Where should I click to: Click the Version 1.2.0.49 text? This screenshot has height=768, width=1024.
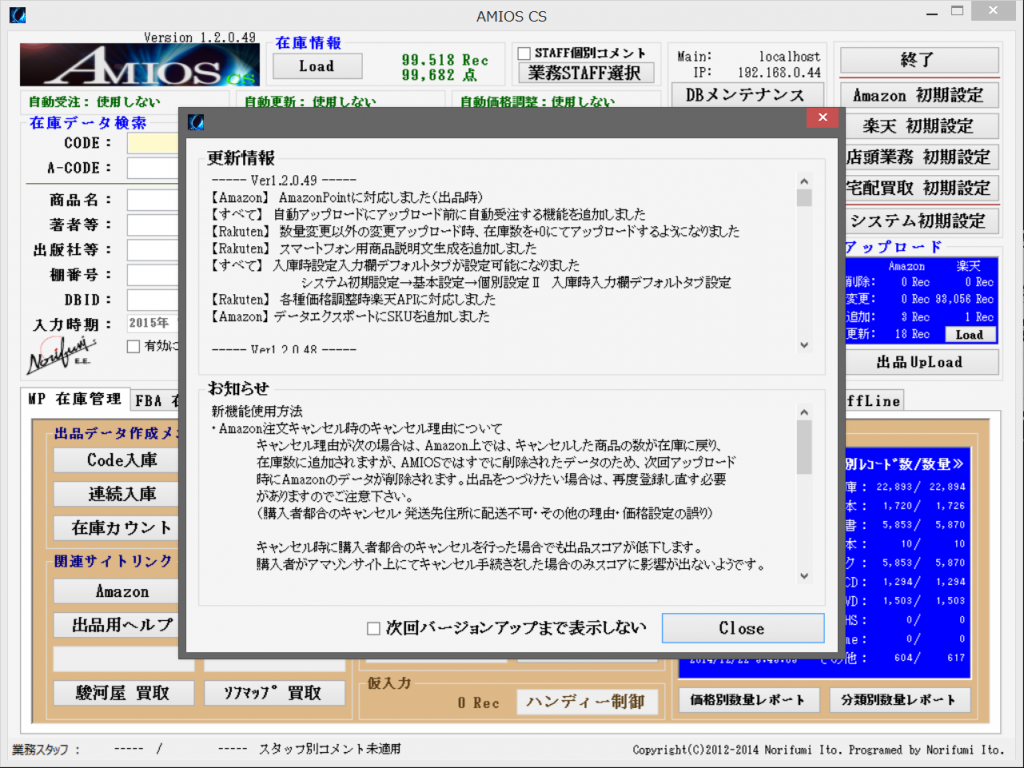coord(199,37)
